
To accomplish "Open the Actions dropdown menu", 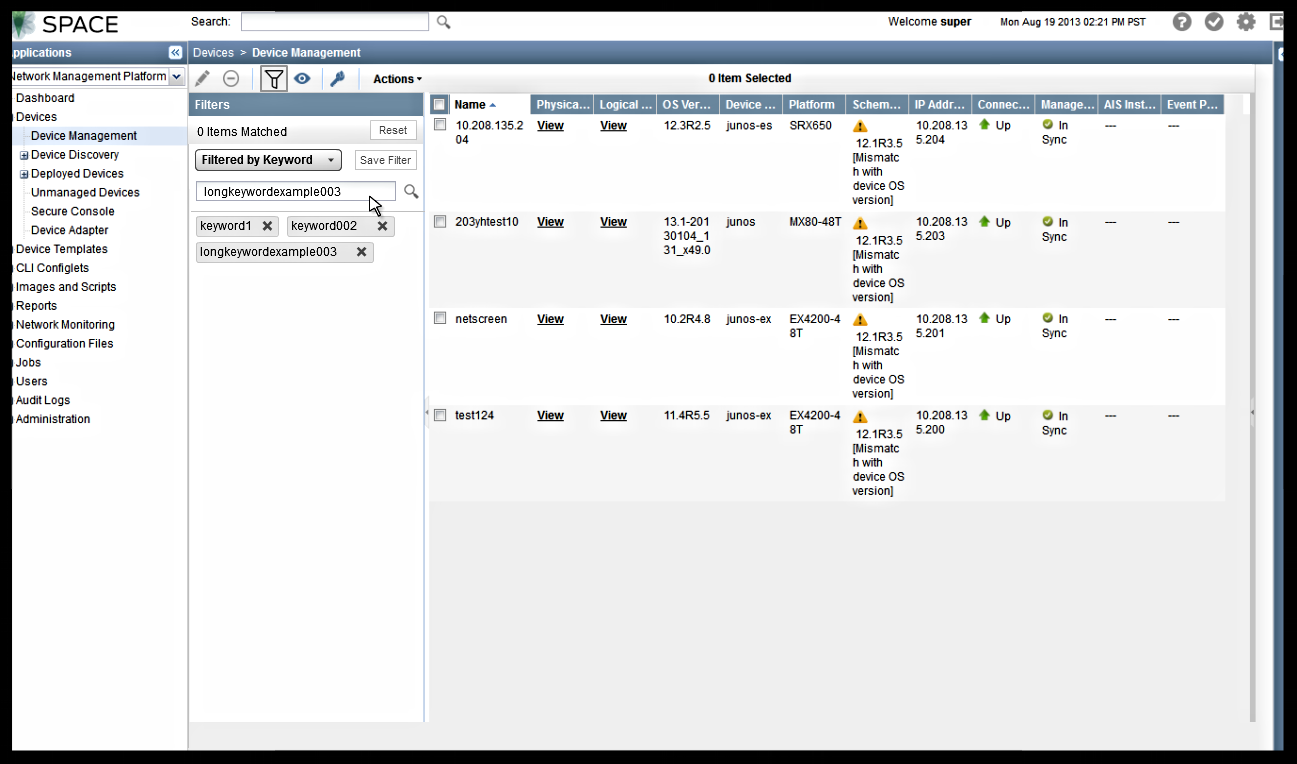I will (397, 79).
